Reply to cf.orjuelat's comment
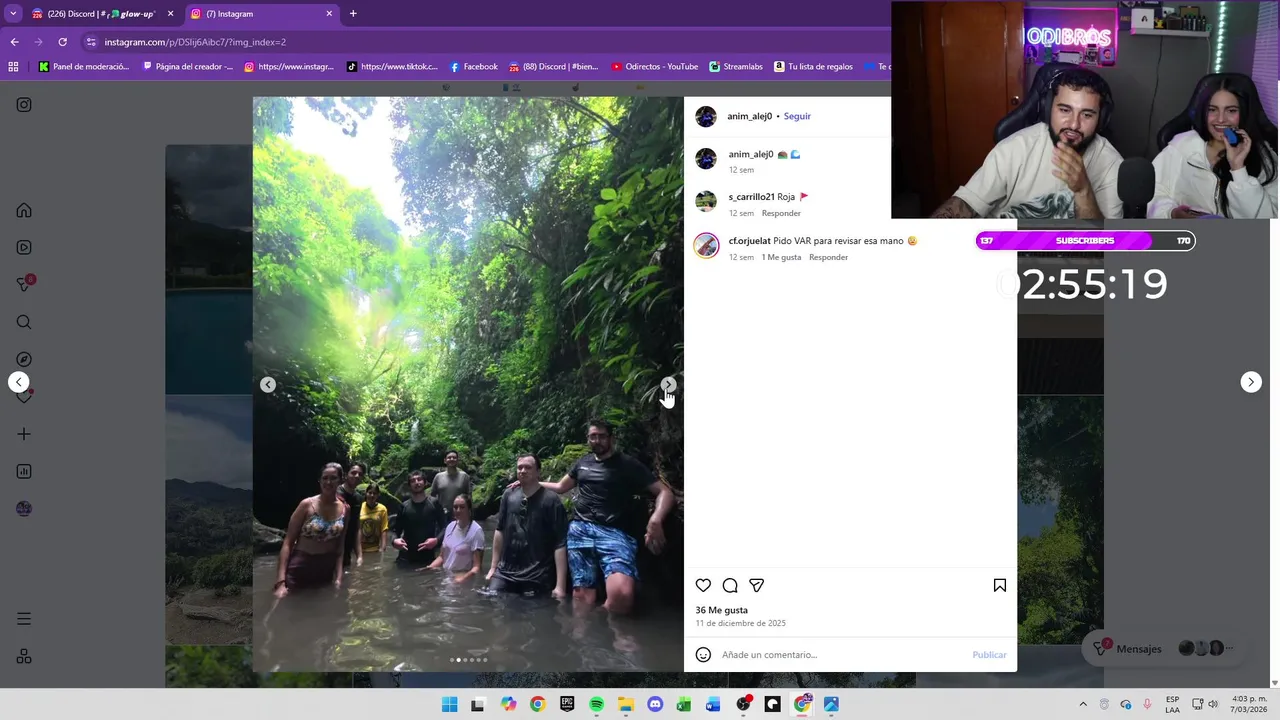This screenshot has height=720, width=1280. [828, 257]
